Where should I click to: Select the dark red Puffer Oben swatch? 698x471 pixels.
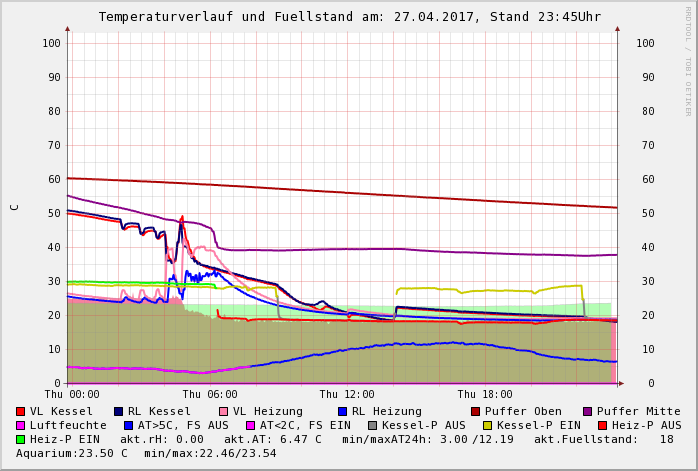click(476, 411)
